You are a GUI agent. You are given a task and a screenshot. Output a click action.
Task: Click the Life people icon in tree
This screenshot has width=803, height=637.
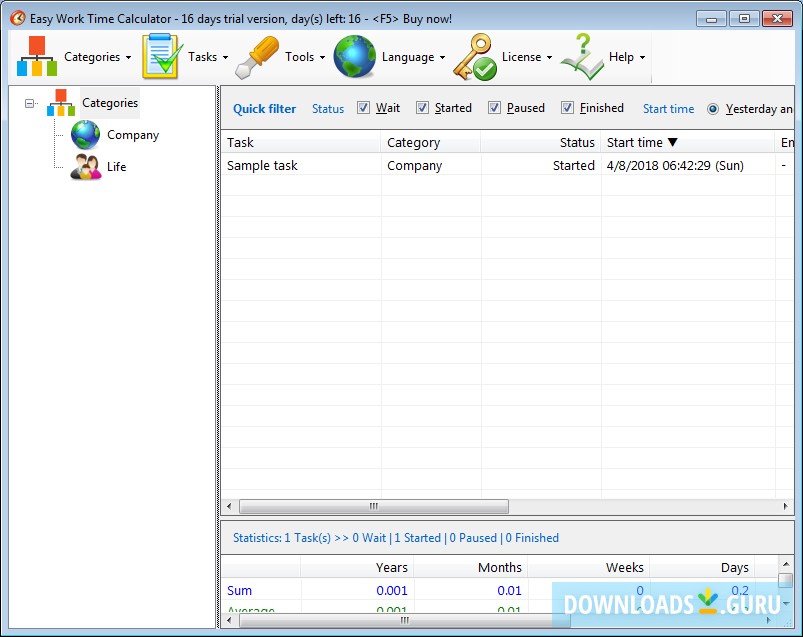tap(86, 166)
